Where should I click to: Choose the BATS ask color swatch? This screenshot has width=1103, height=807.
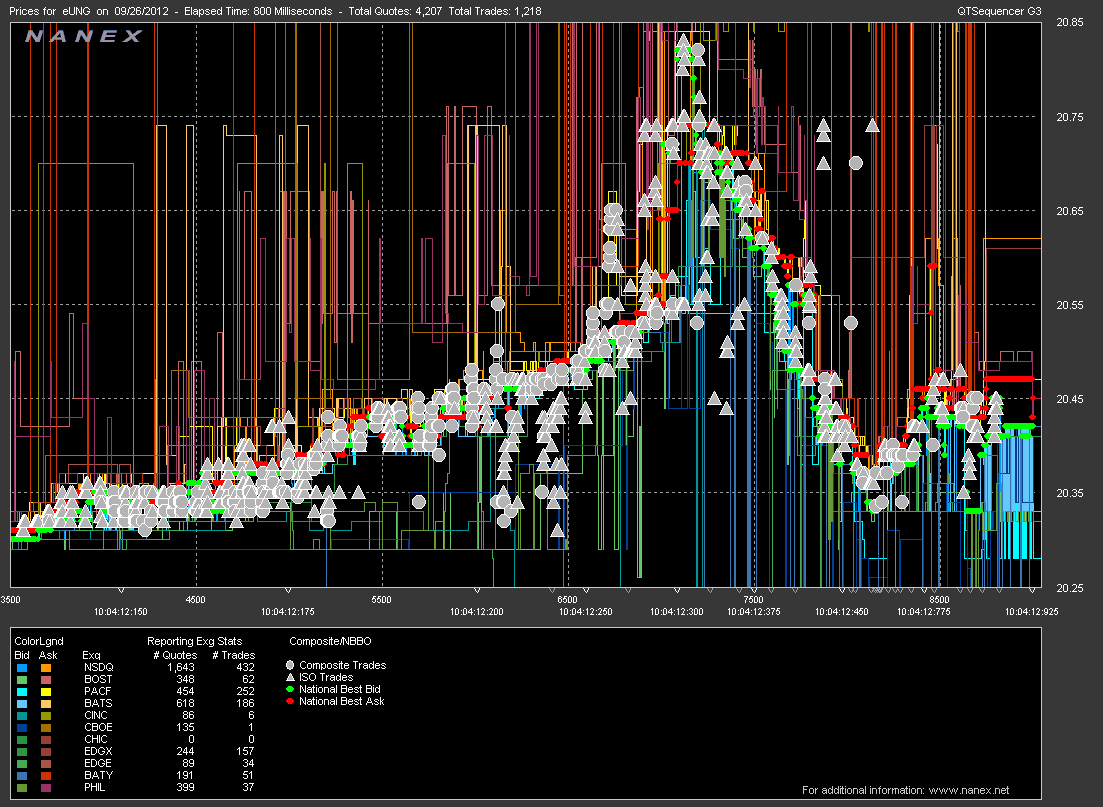[46, 703]
